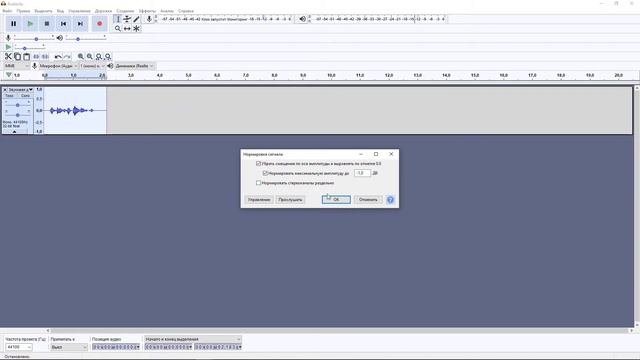
Task: Click the Zoom Out magnifier icon
Action: (90, 56)
